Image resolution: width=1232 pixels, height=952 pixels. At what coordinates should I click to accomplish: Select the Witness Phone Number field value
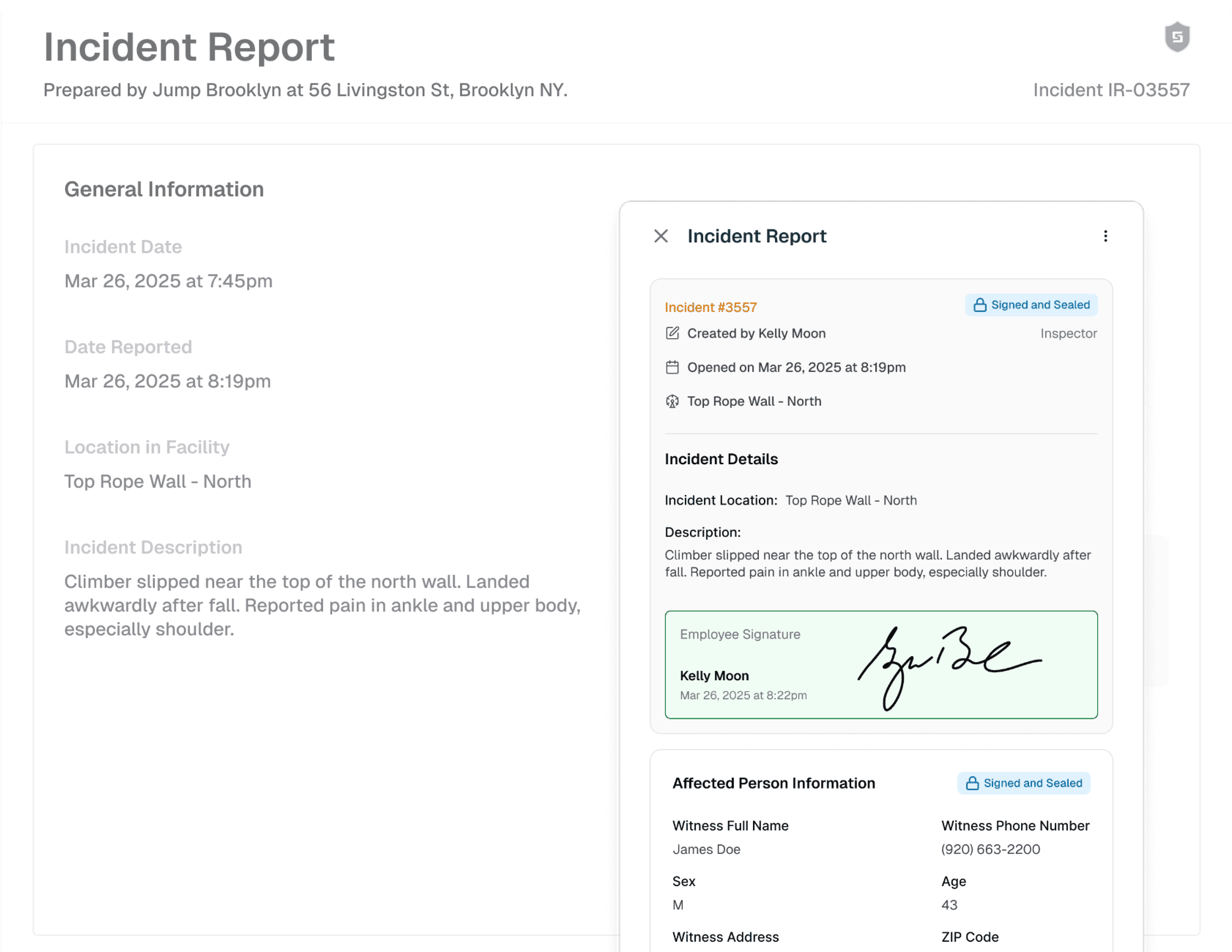point(990,849)
